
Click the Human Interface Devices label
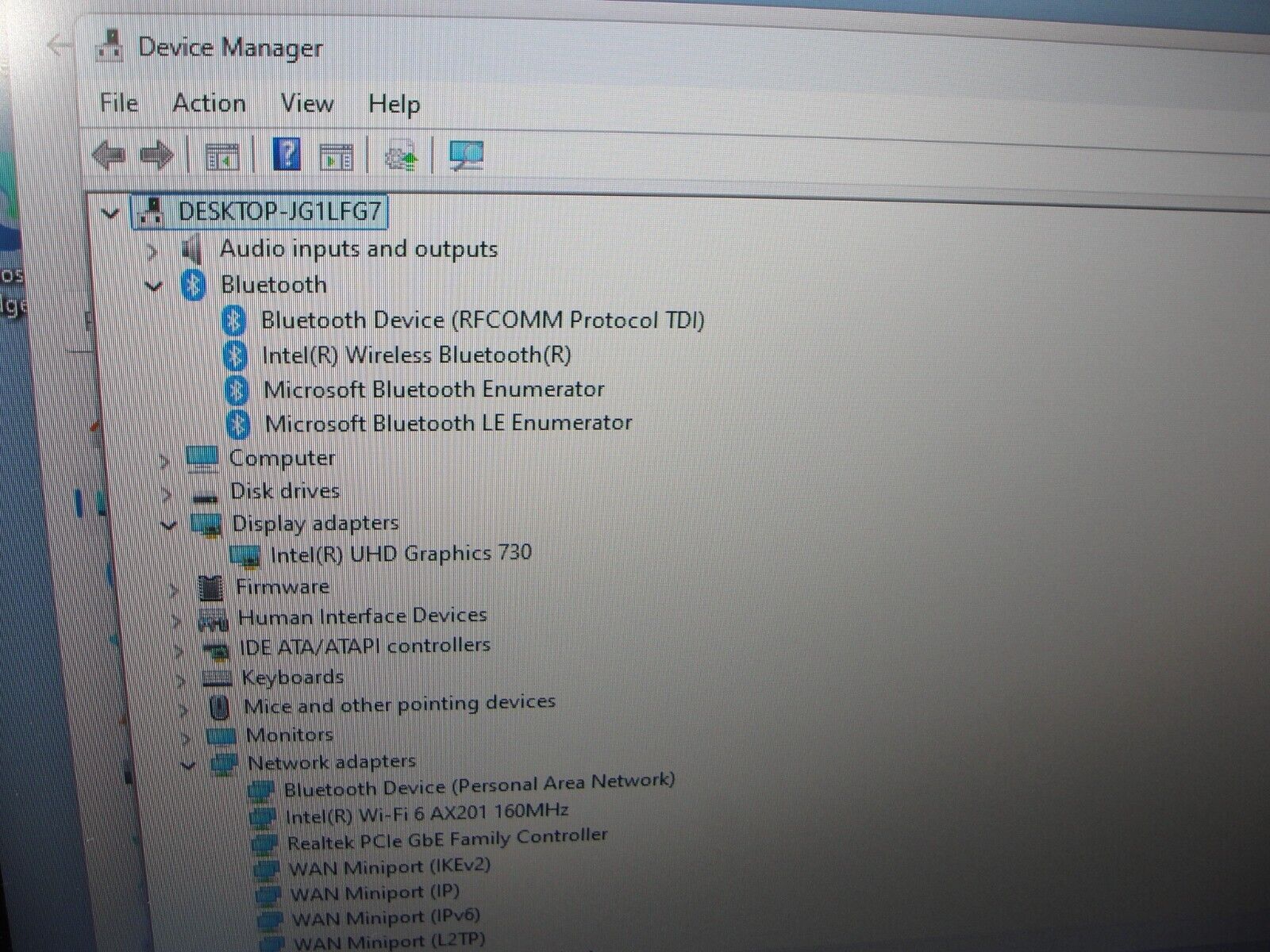(x=363, y=616)
